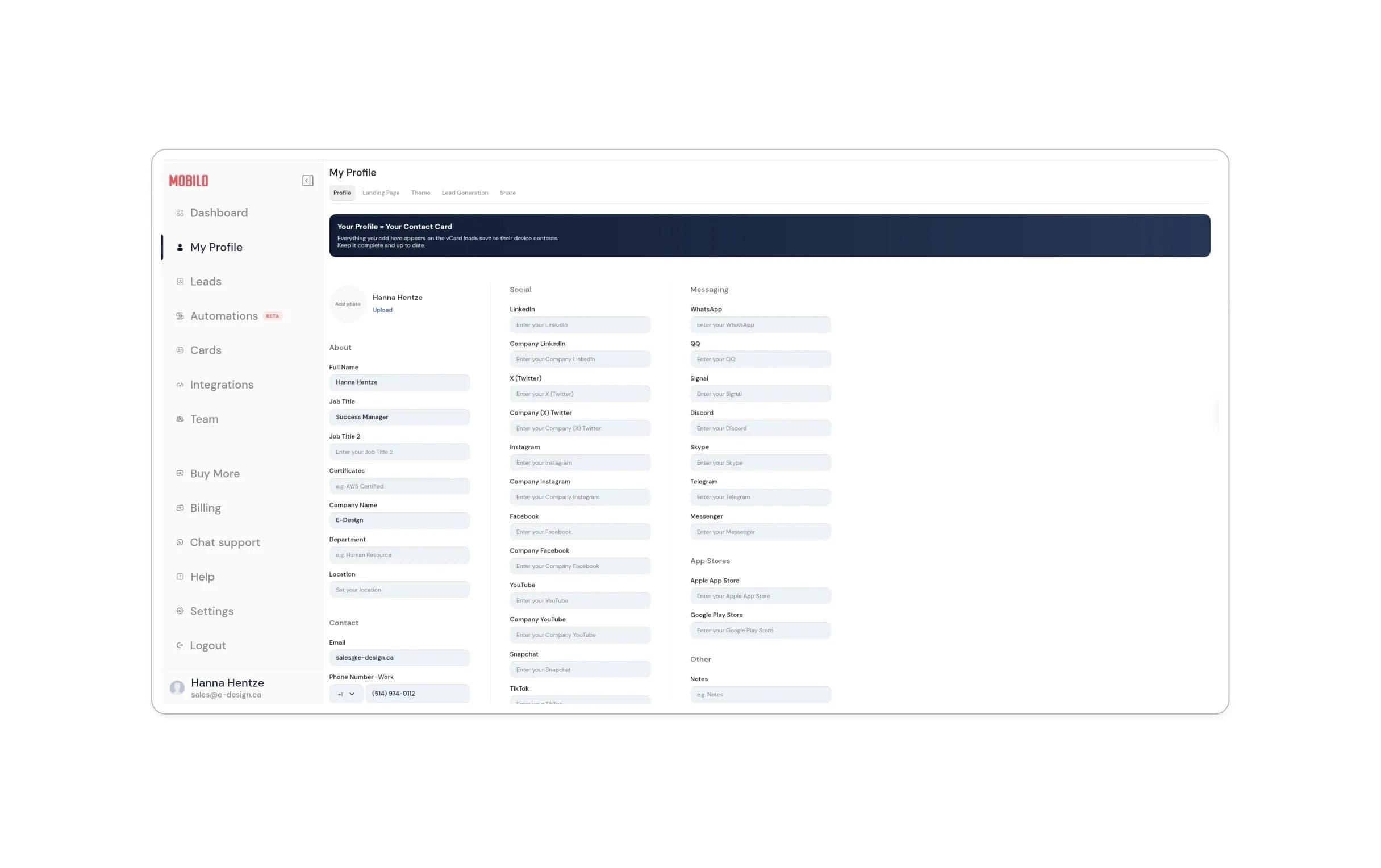Image resolution: width=1381 pixels, height=868 pixels.
Task: Click the LinkedIn input field
Action: click(x=580, y=324)
